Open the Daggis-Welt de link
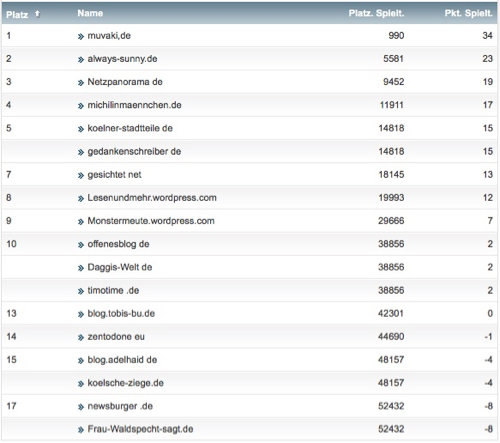 click(x=120, y=267)
